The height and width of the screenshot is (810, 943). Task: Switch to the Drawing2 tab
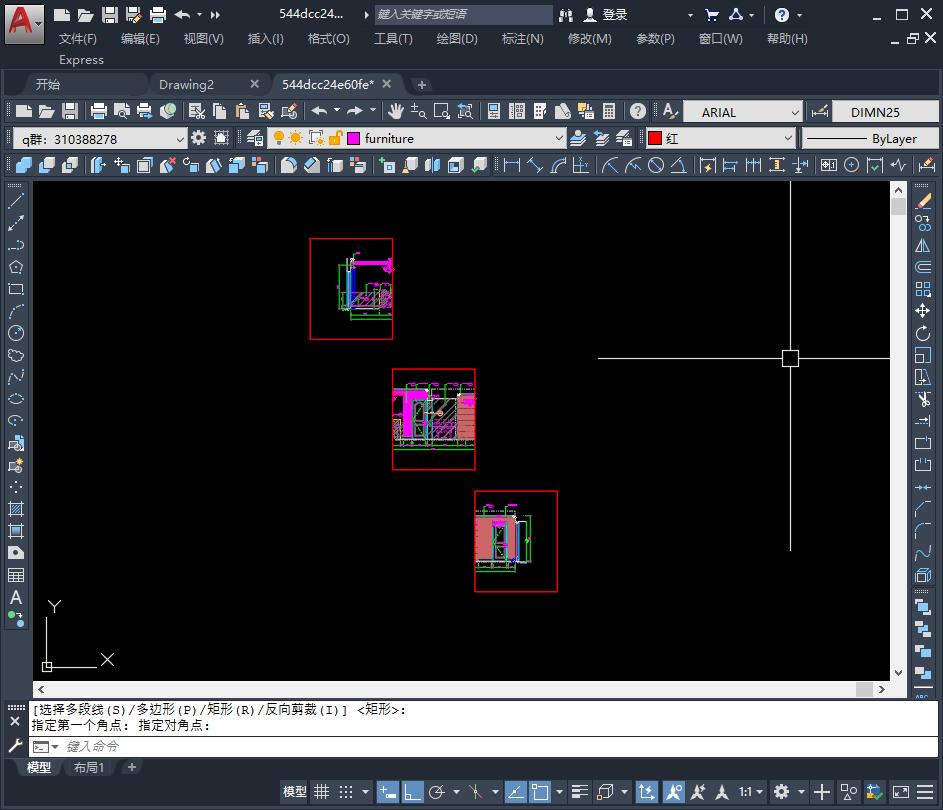[x=187, y=84]
